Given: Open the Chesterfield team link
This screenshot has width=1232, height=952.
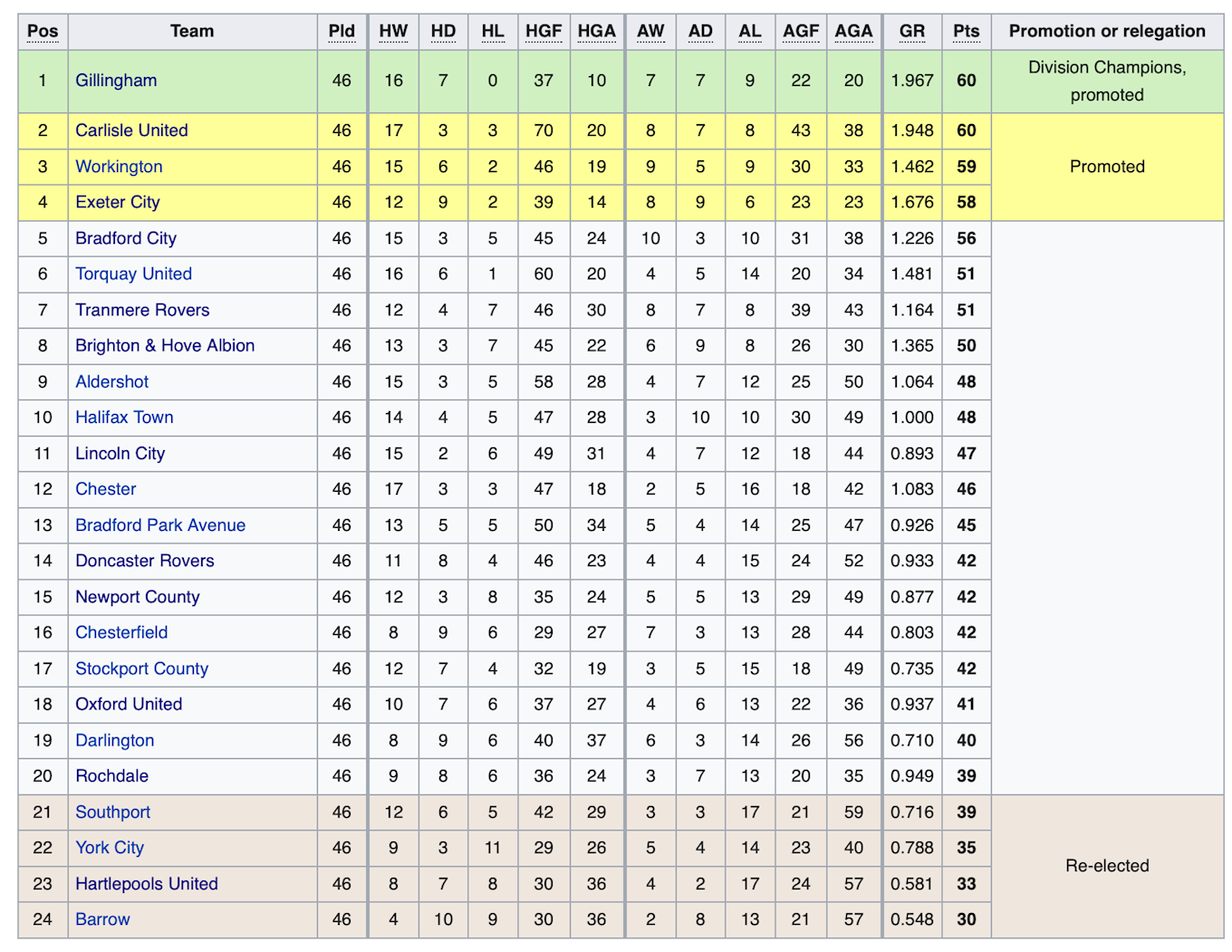Looking at the screenshot, I should [x=121, y=632].
